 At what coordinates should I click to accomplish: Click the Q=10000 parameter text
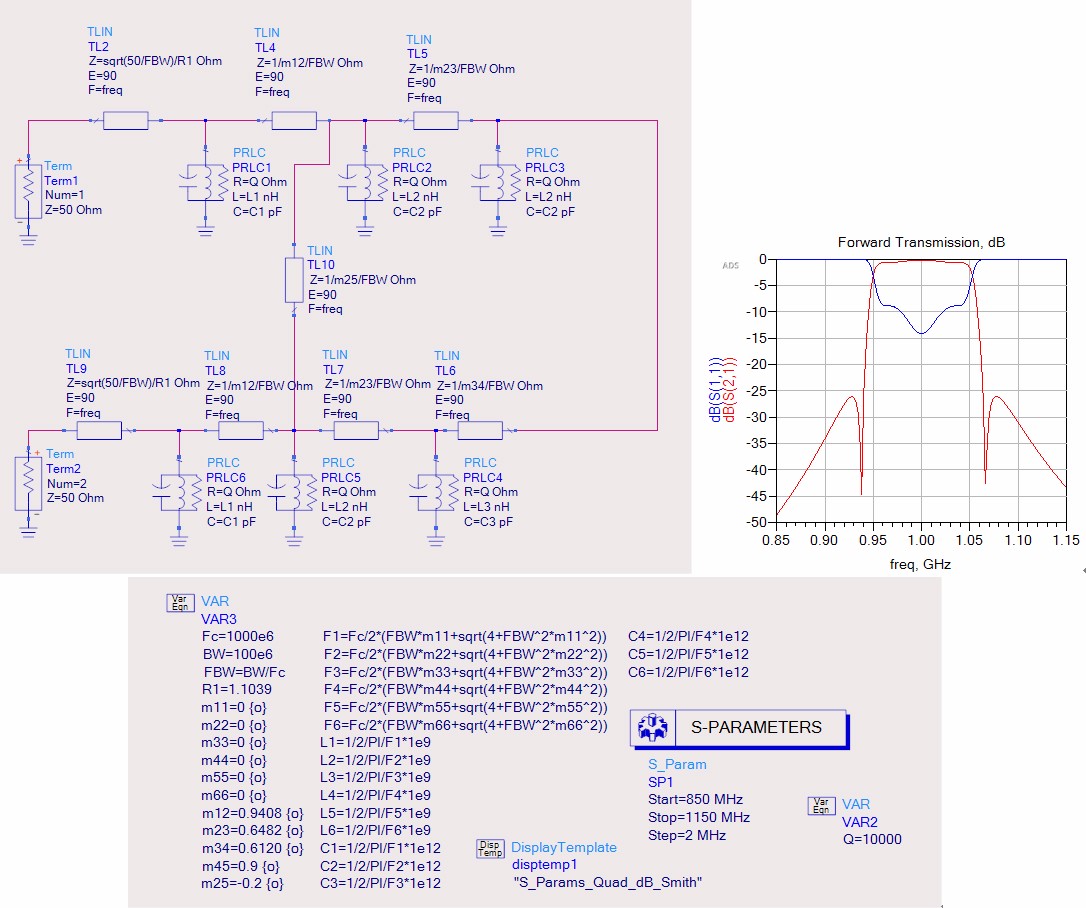[x=872, y=839]
